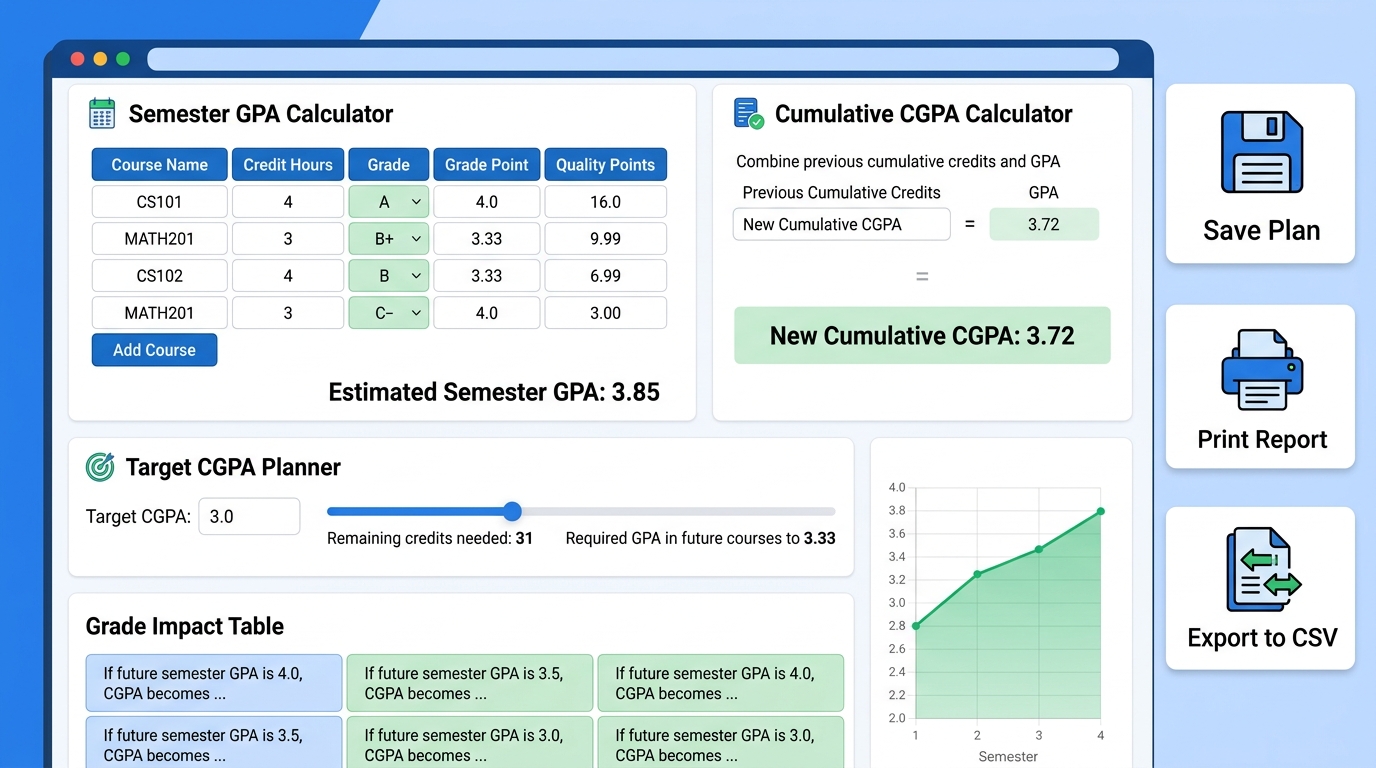Viewport: 1376px width, 768px height.
Task: Click the Print Report label
Action: [1262, 440]
